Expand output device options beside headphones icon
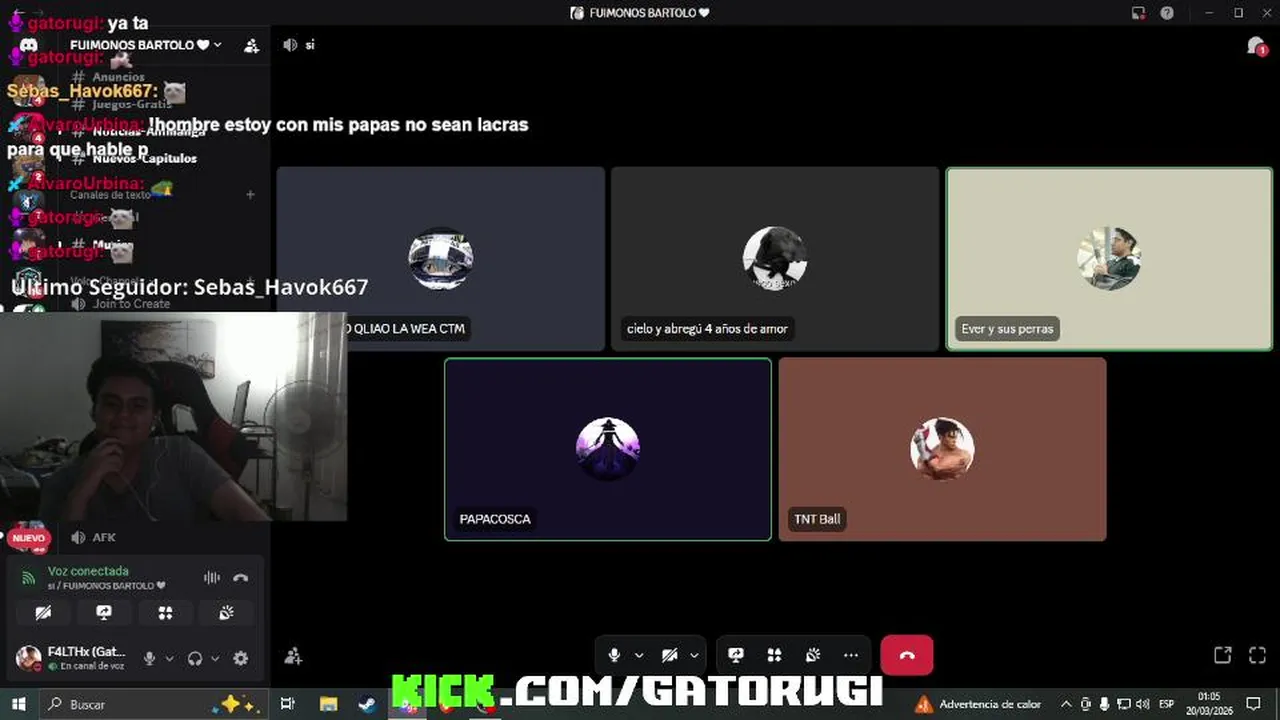Screen dimensions: 1280x720 [x=214, y=658]
